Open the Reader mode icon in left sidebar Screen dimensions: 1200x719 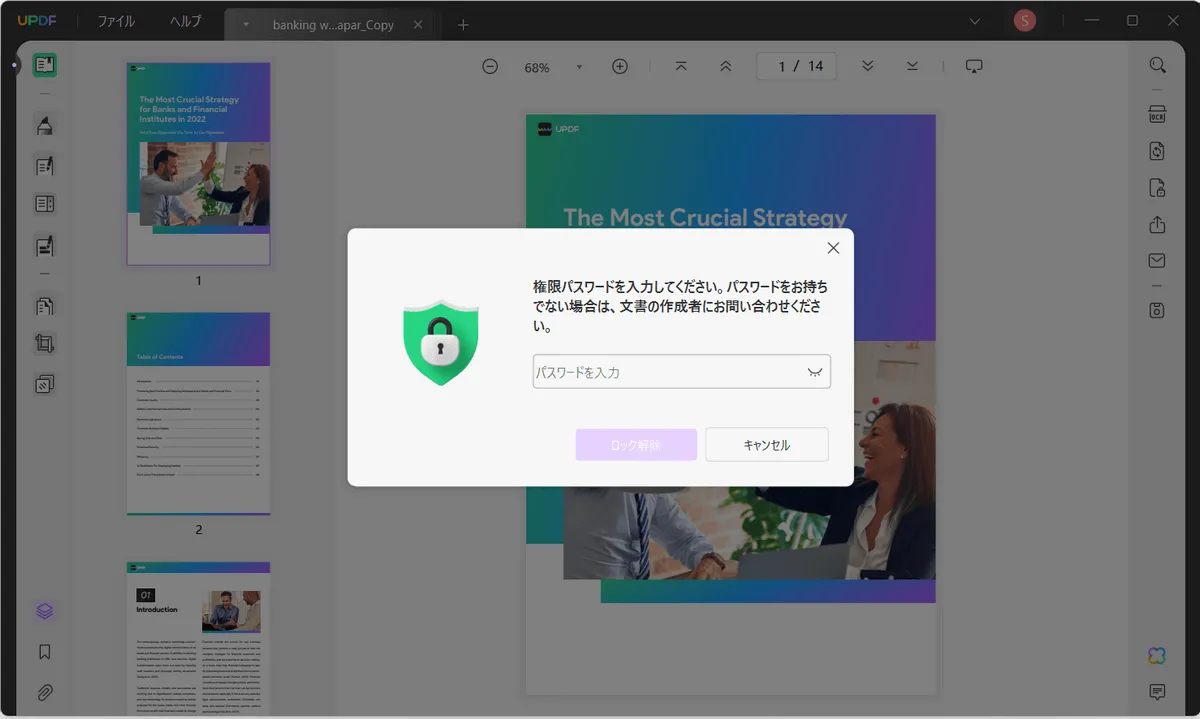pyautogui.click(x=44, y=66)
